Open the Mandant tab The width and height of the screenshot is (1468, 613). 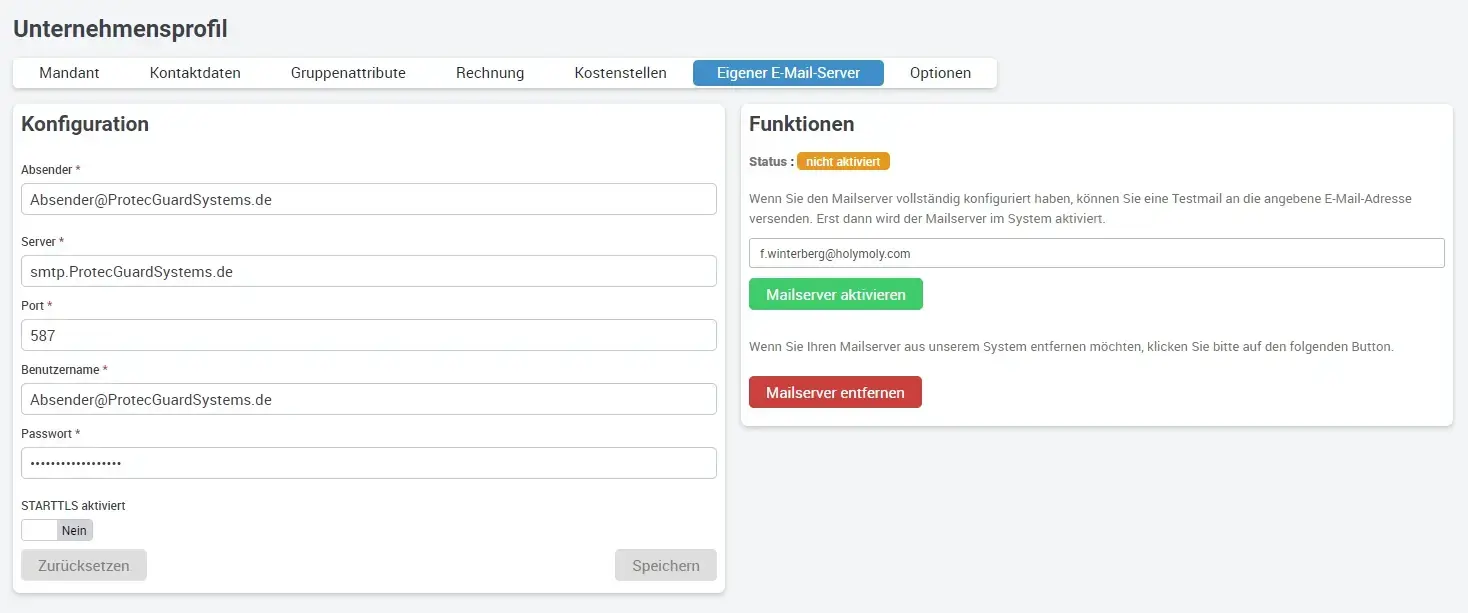pos(69,73)
